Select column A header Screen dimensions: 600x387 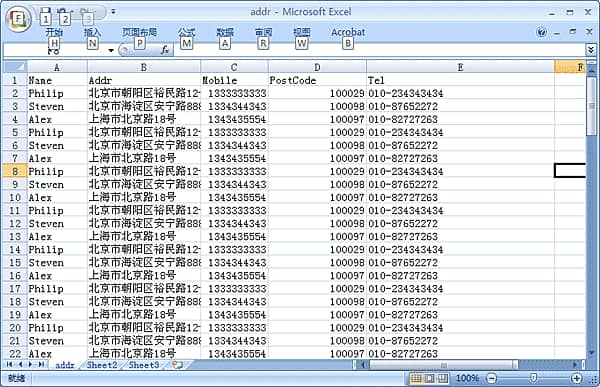coord(57,67)
